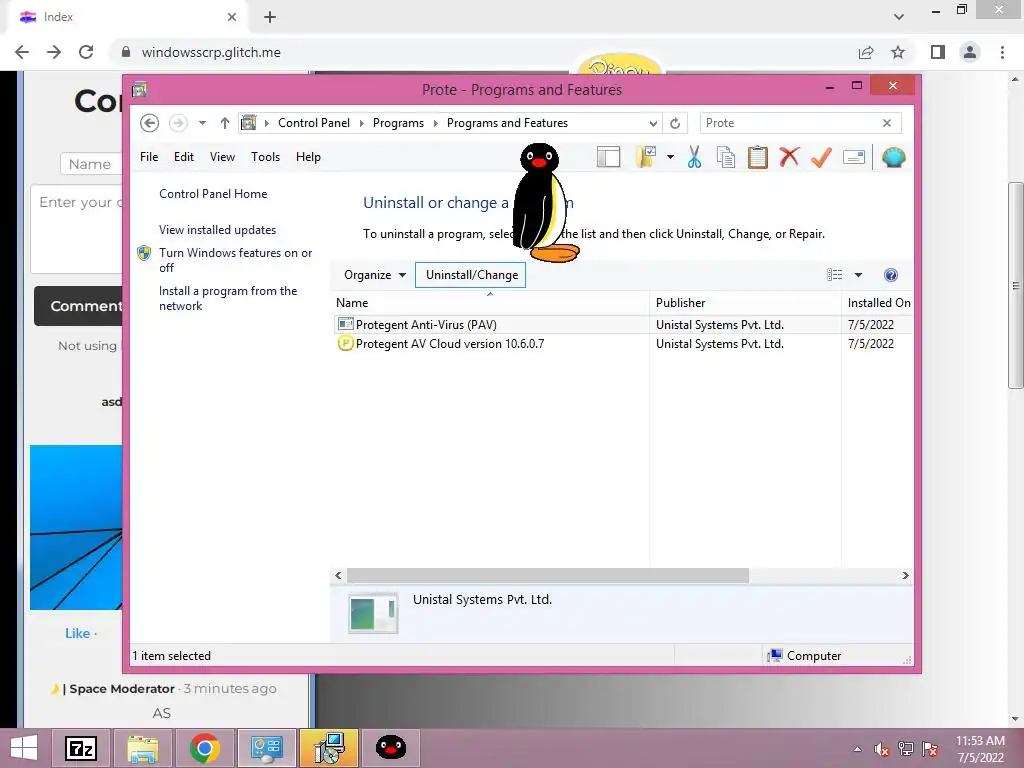
Task: Open Install a program from the network
Action: tap(228, 298)
